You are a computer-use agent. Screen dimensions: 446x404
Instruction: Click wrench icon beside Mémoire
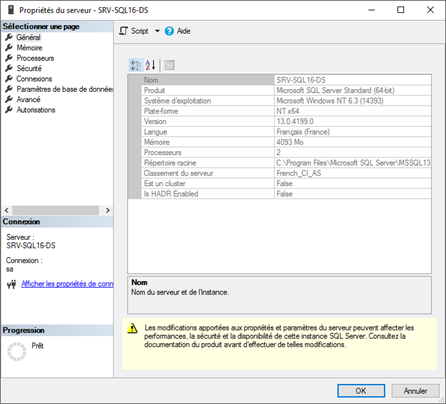tap(9, 47)
